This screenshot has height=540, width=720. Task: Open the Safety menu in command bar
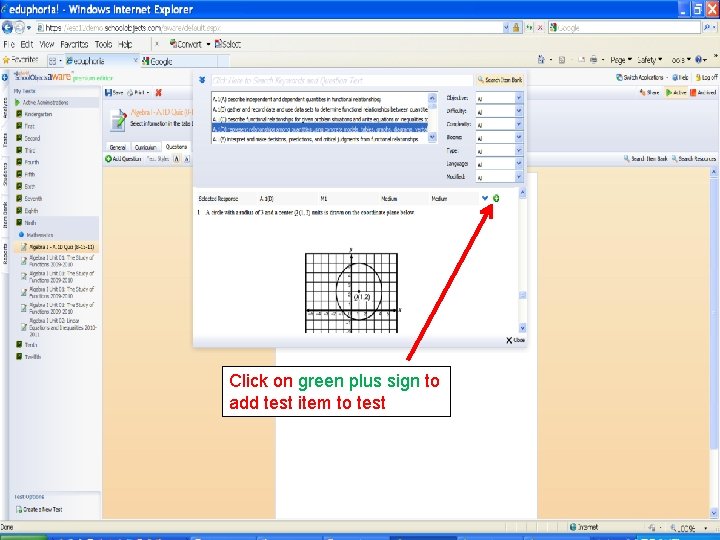click(650, 60)
